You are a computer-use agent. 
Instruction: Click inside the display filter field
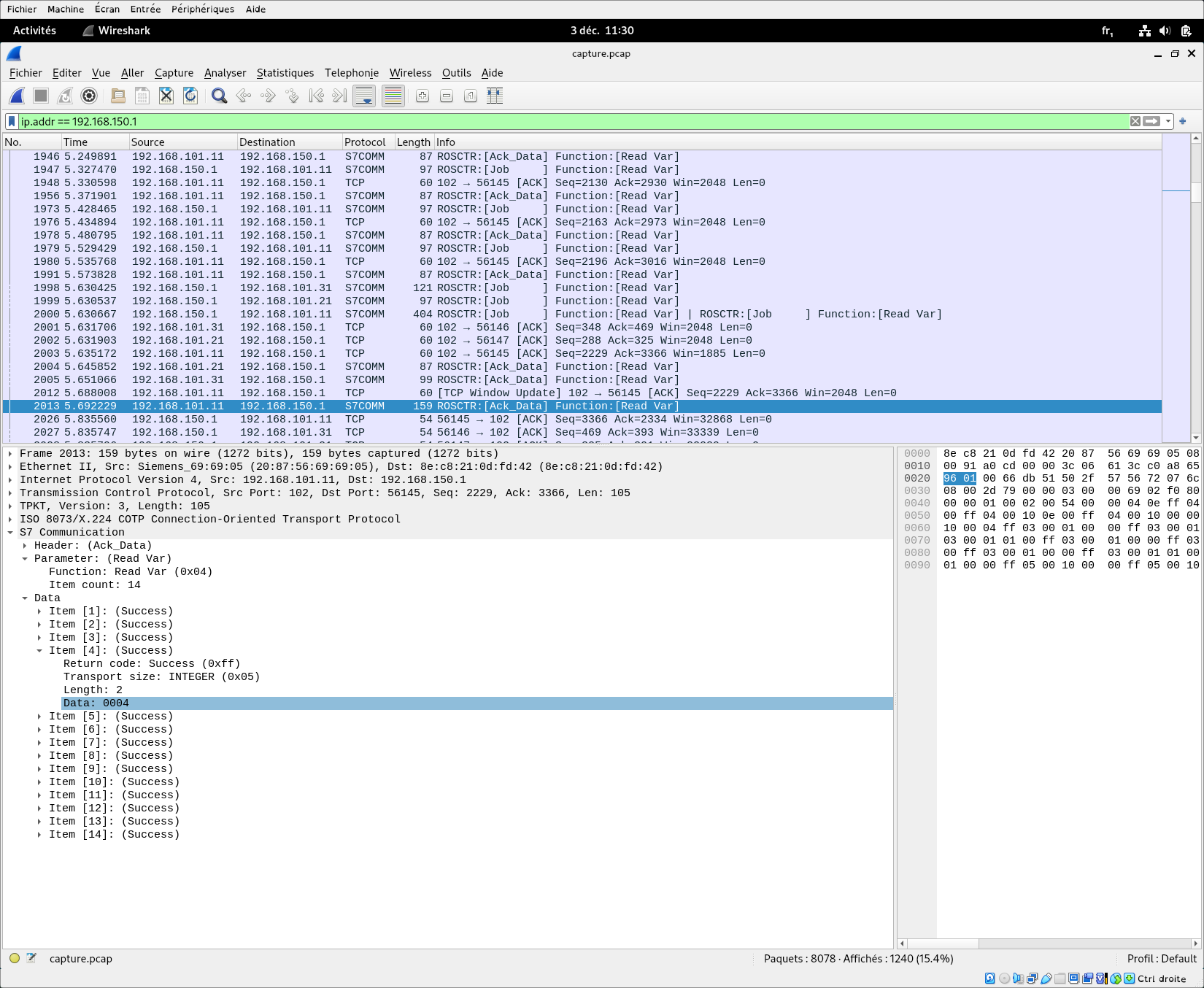click(573, 121)
